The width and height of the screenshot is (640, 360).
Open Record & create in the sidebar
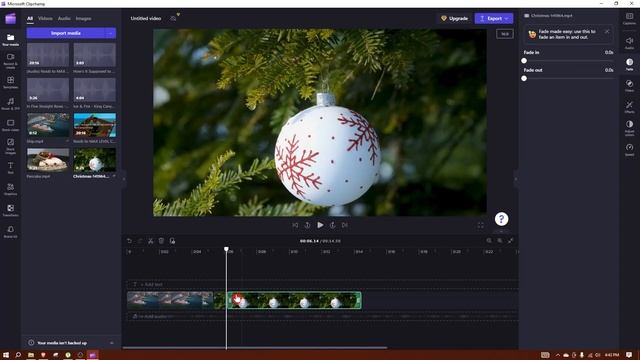point(11,60)
